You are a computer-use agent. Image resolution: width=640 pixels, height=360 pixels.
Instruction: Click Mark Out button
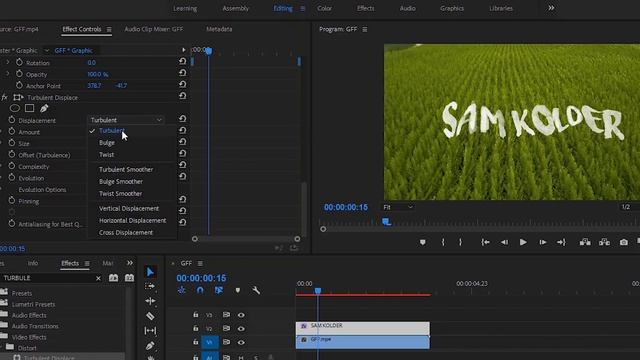(460, 242)
